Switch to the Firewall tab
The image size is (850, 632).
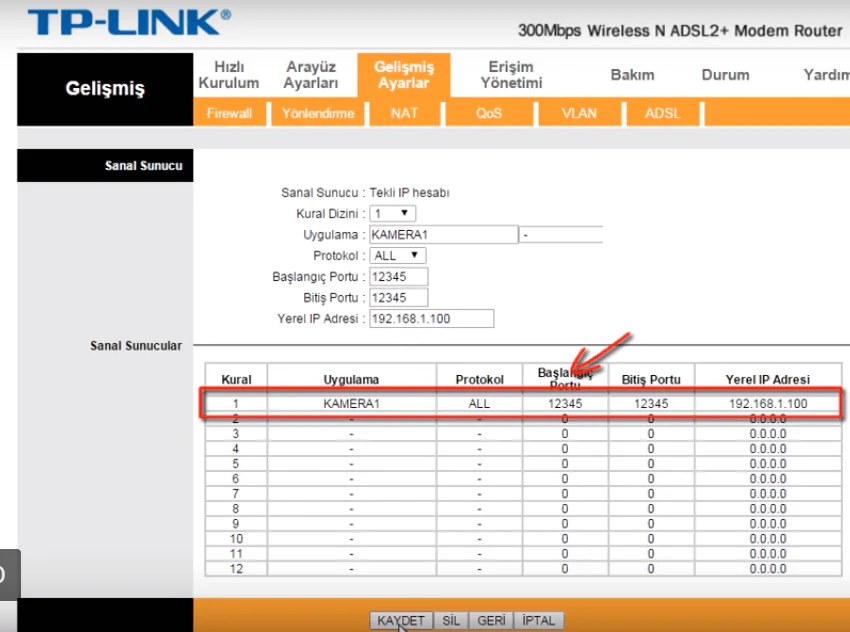click(229, 113)
